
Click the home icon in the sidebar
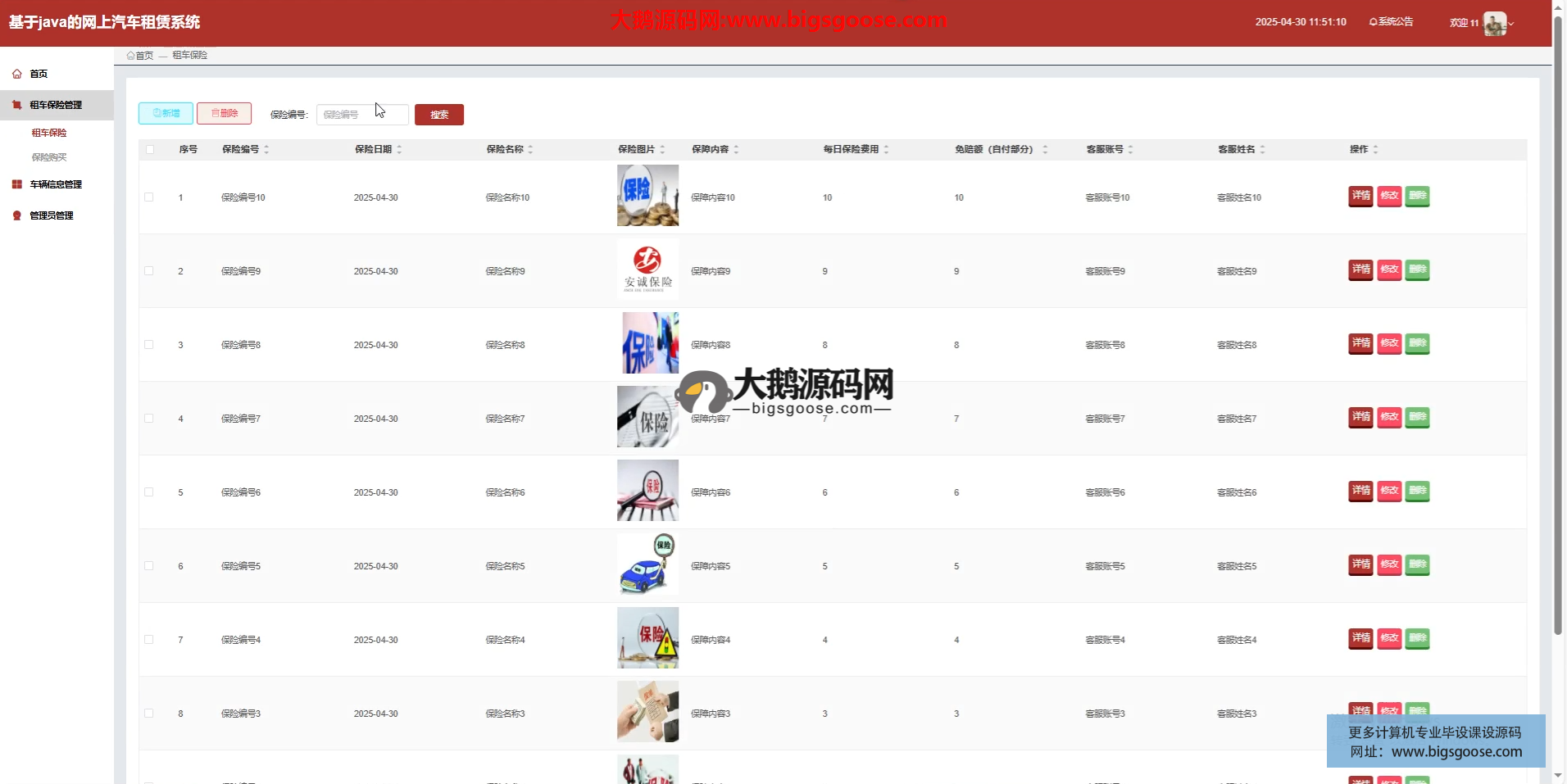coord(16,74)
